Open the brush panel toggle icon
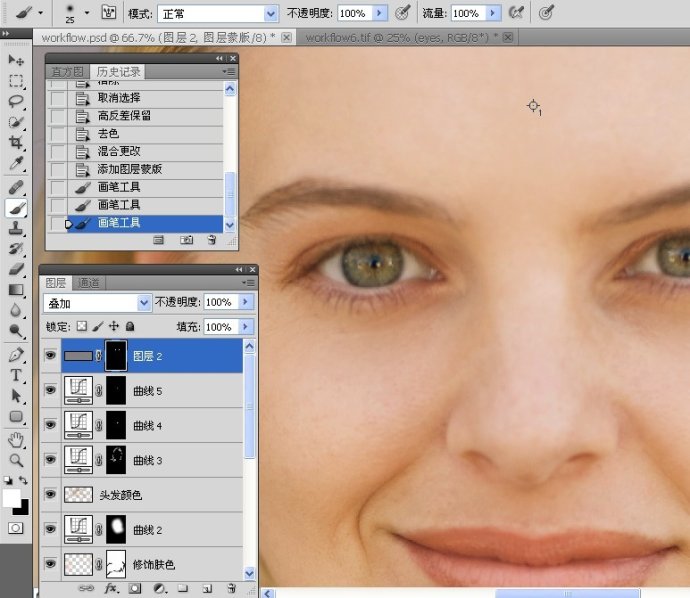690x598 pixels. (109, 12)
